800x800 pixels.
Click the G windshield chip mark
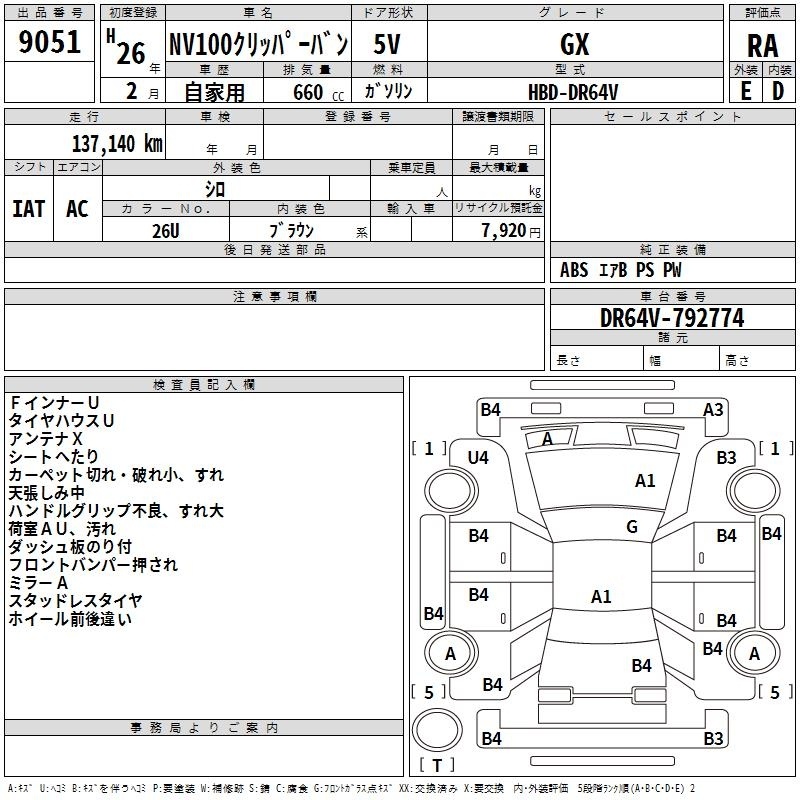point(631,527)
